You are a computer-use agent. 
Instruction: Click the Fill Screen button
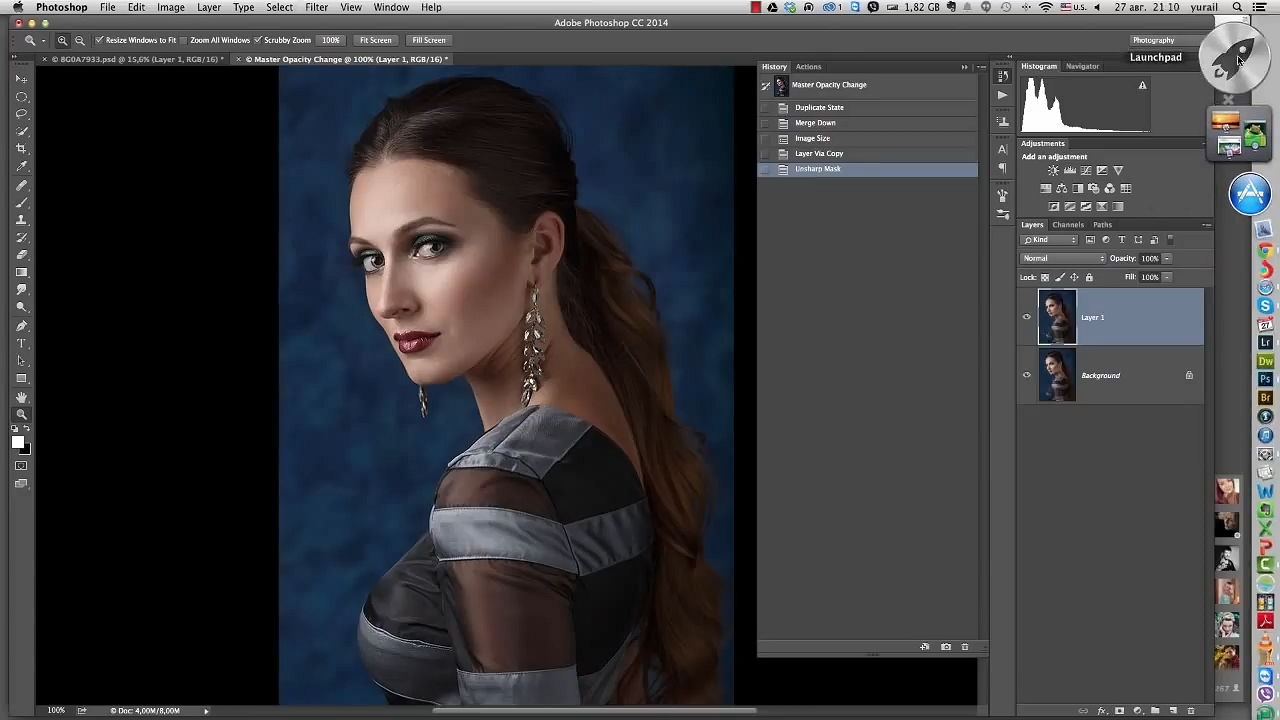pyautogui.click(x=428, y=40)
